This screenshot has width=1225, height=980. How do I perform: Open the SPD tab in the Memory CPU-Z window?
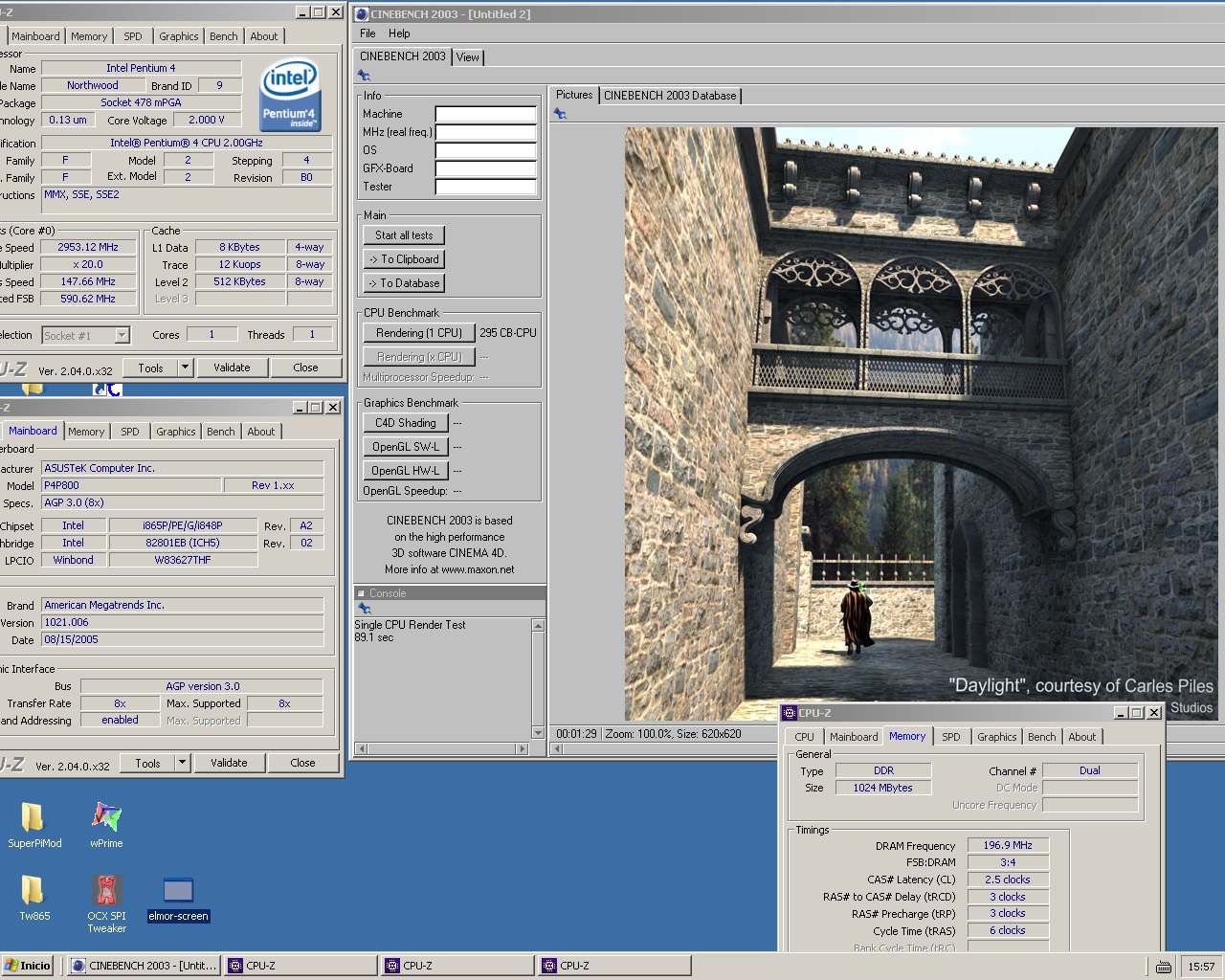pyautogui.click(x=950, y=737)
